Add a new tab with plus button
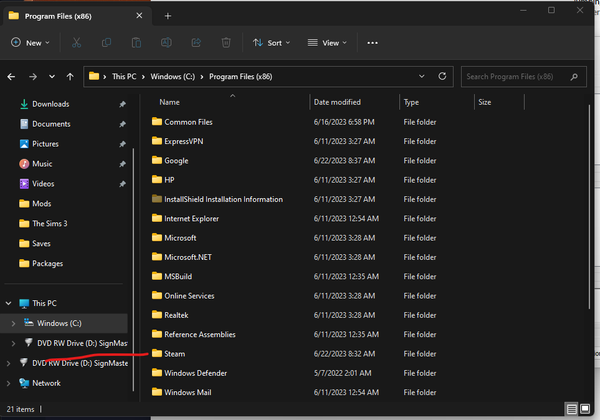This screenshot has width=600, height=420. 168,16
